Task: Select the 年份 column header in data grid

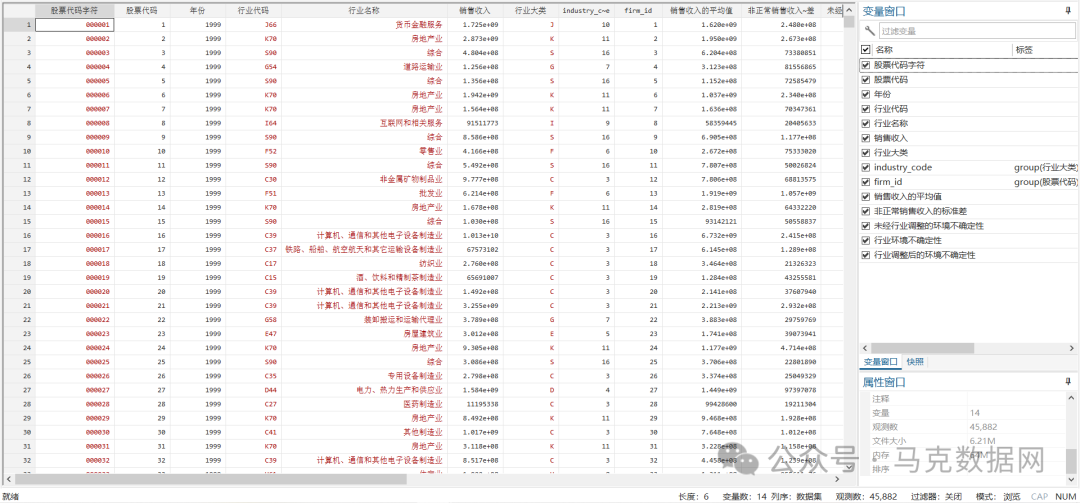Action: pos(198,11)
